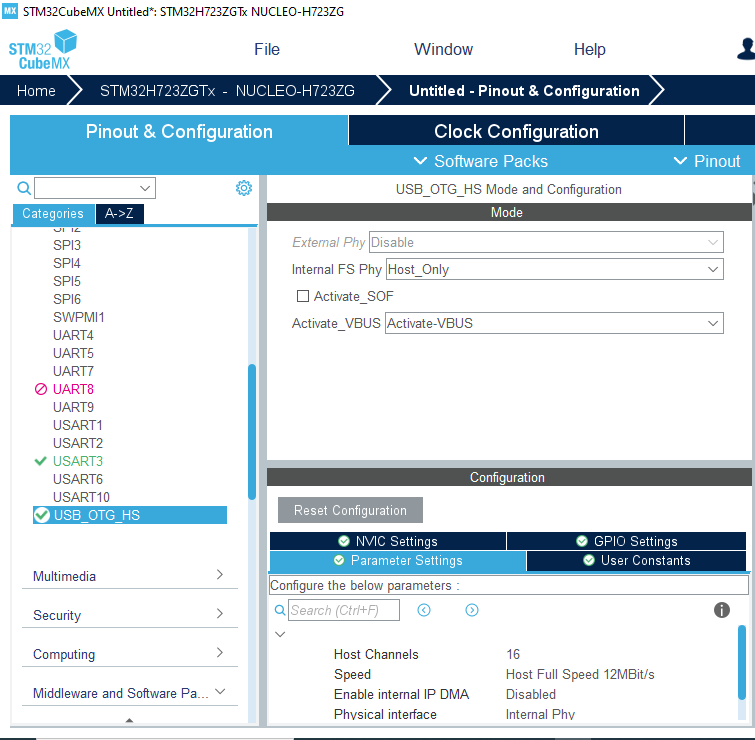Click the peripheral list vertical scrollbar
This screenshot has height=740, width=755.
252,432
